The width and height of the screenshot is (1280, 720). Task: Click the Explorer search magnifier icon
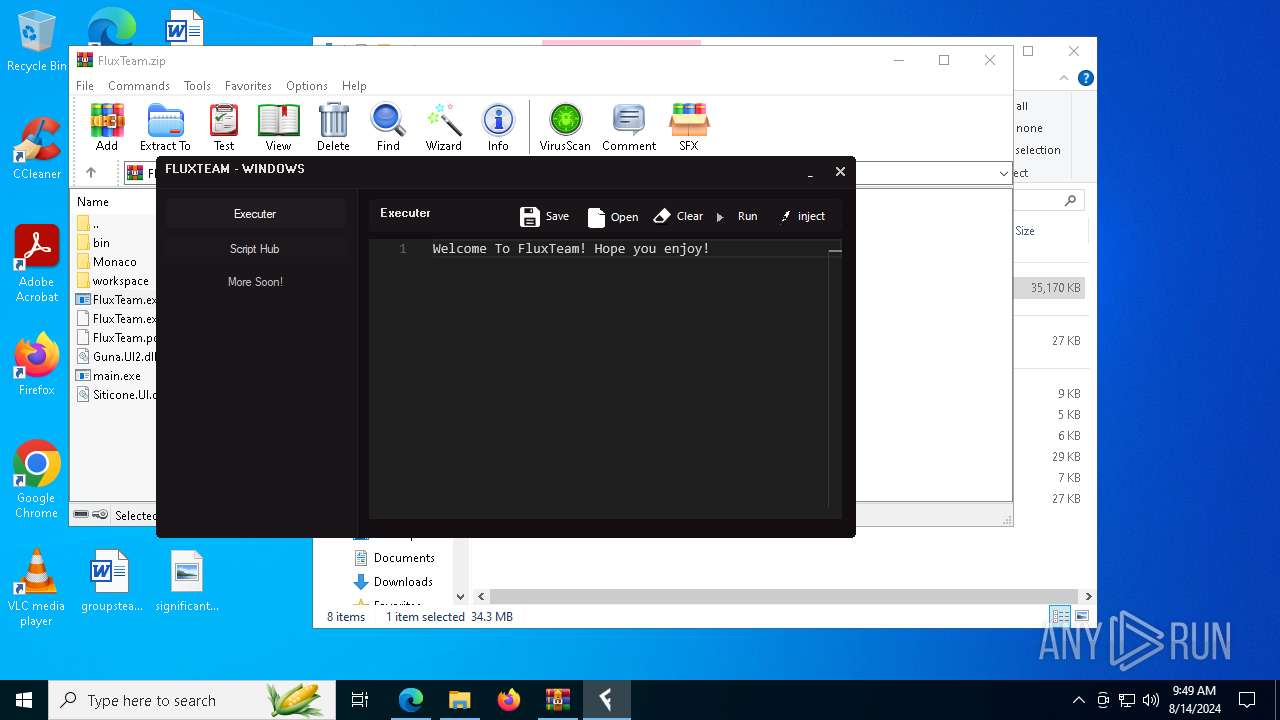pyautogui.click(x=1070, y=201)
